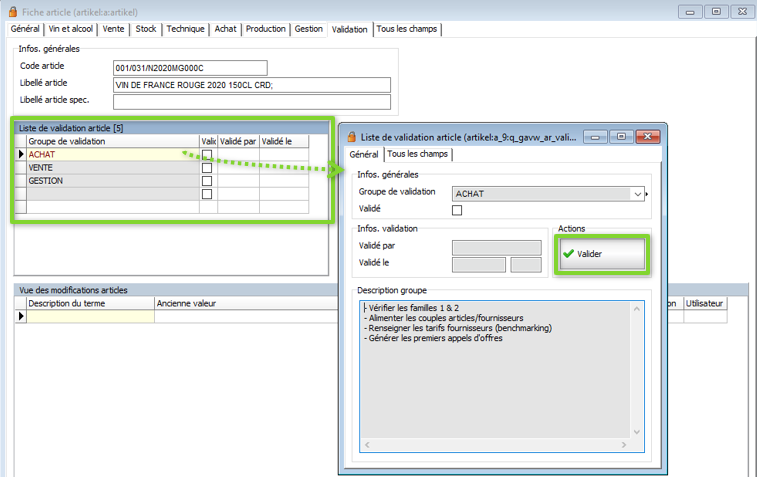The height and width of the screenshot is (477, 757).
Task: Switch to the Vin et alcool tab
Action: [71, 29]
